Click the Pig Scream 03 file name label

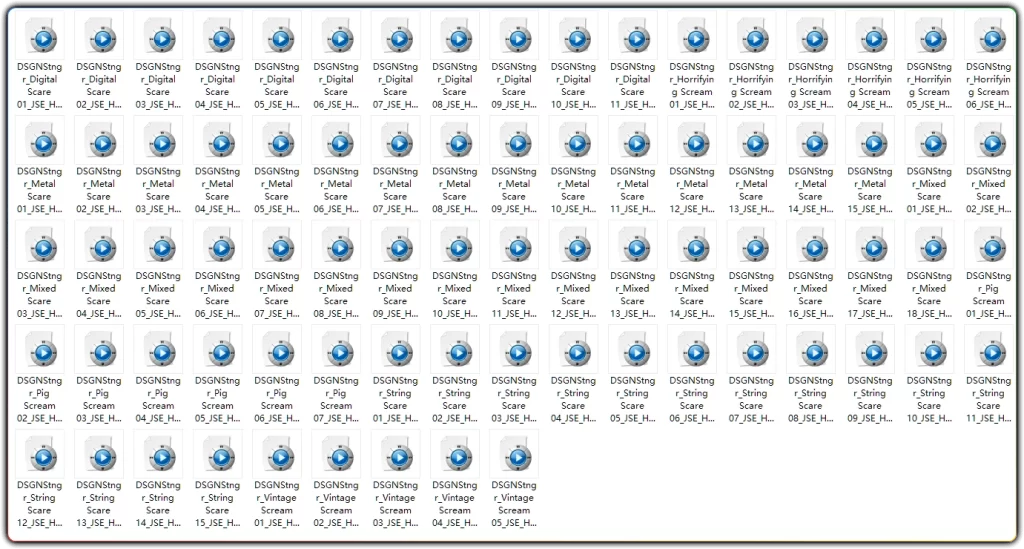point(99,399)
